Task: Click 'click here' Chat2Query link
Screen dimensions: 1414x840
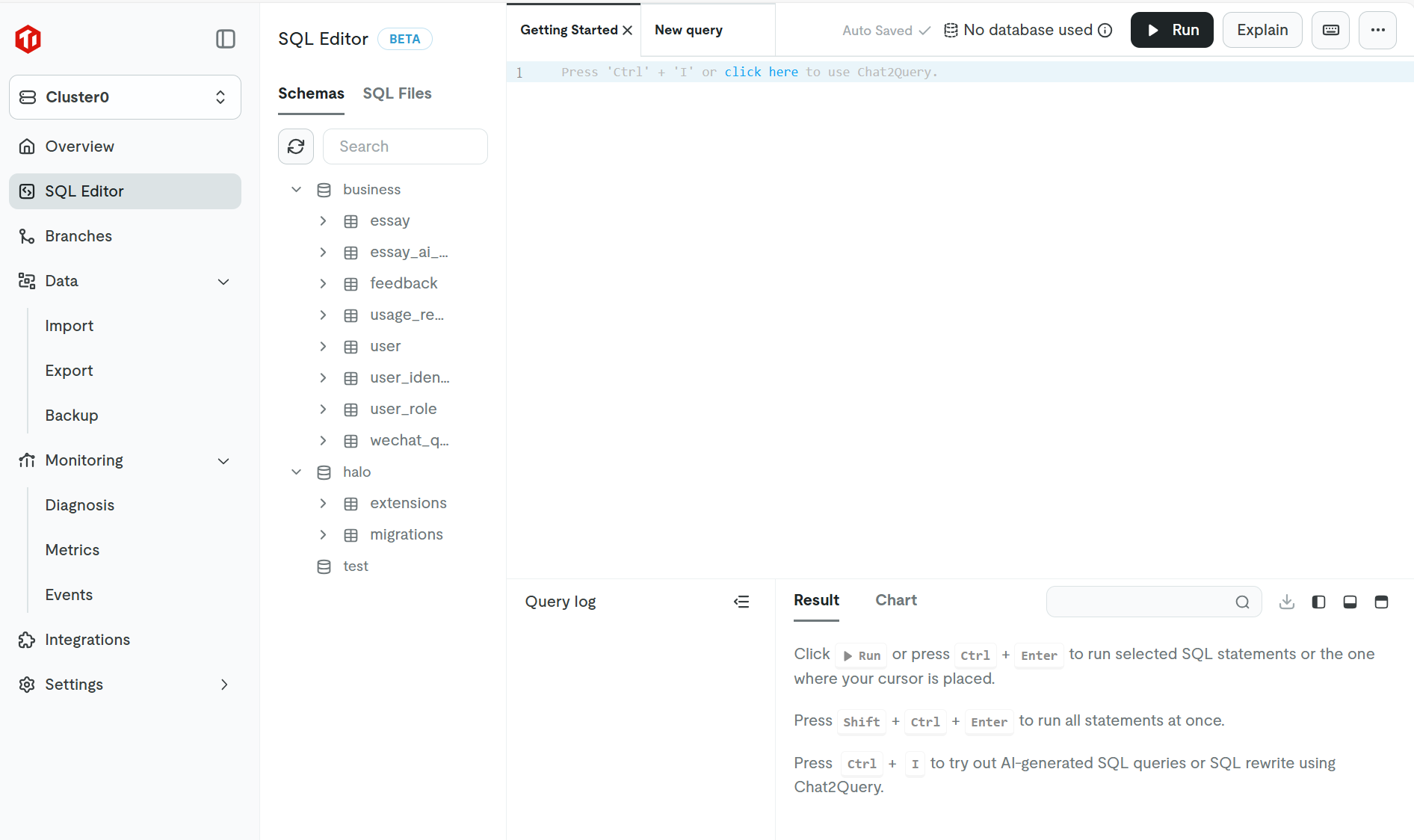Action: pyautogui.click(x=761, y=72)
